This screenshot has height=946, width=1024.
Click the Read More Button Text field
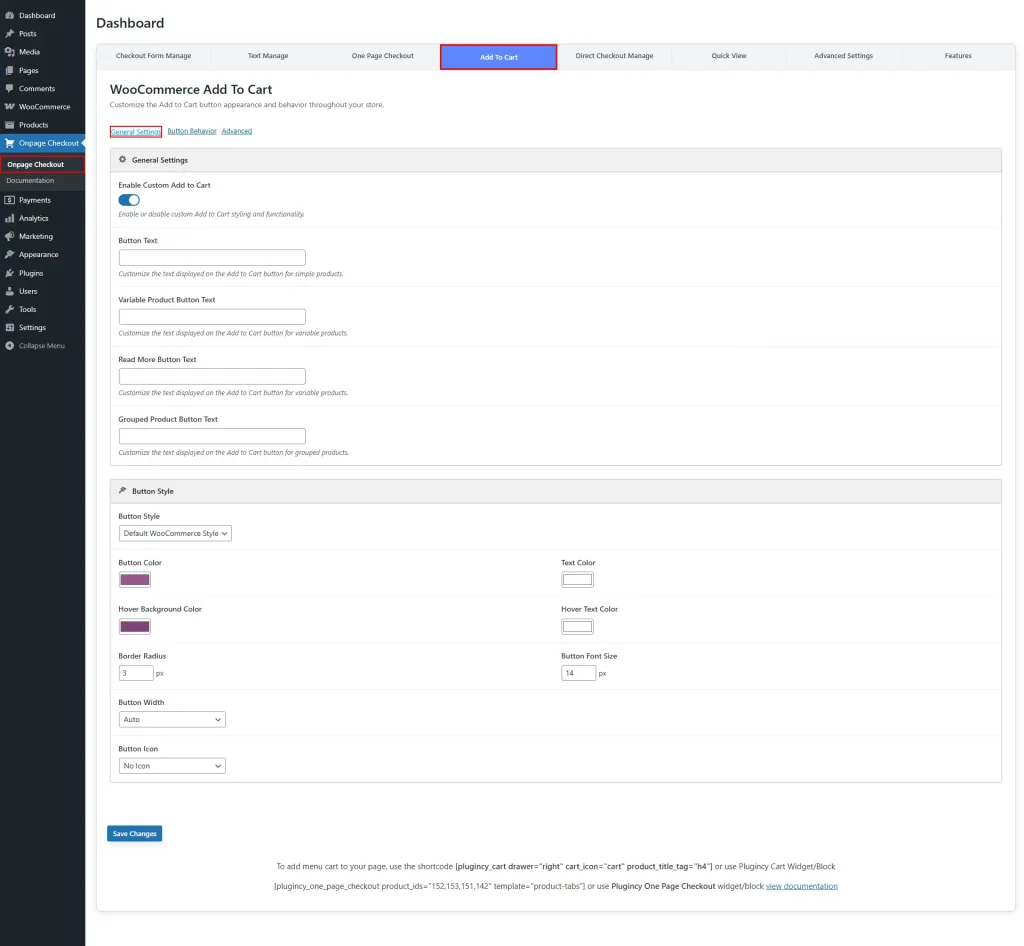(x=212, y=376)
